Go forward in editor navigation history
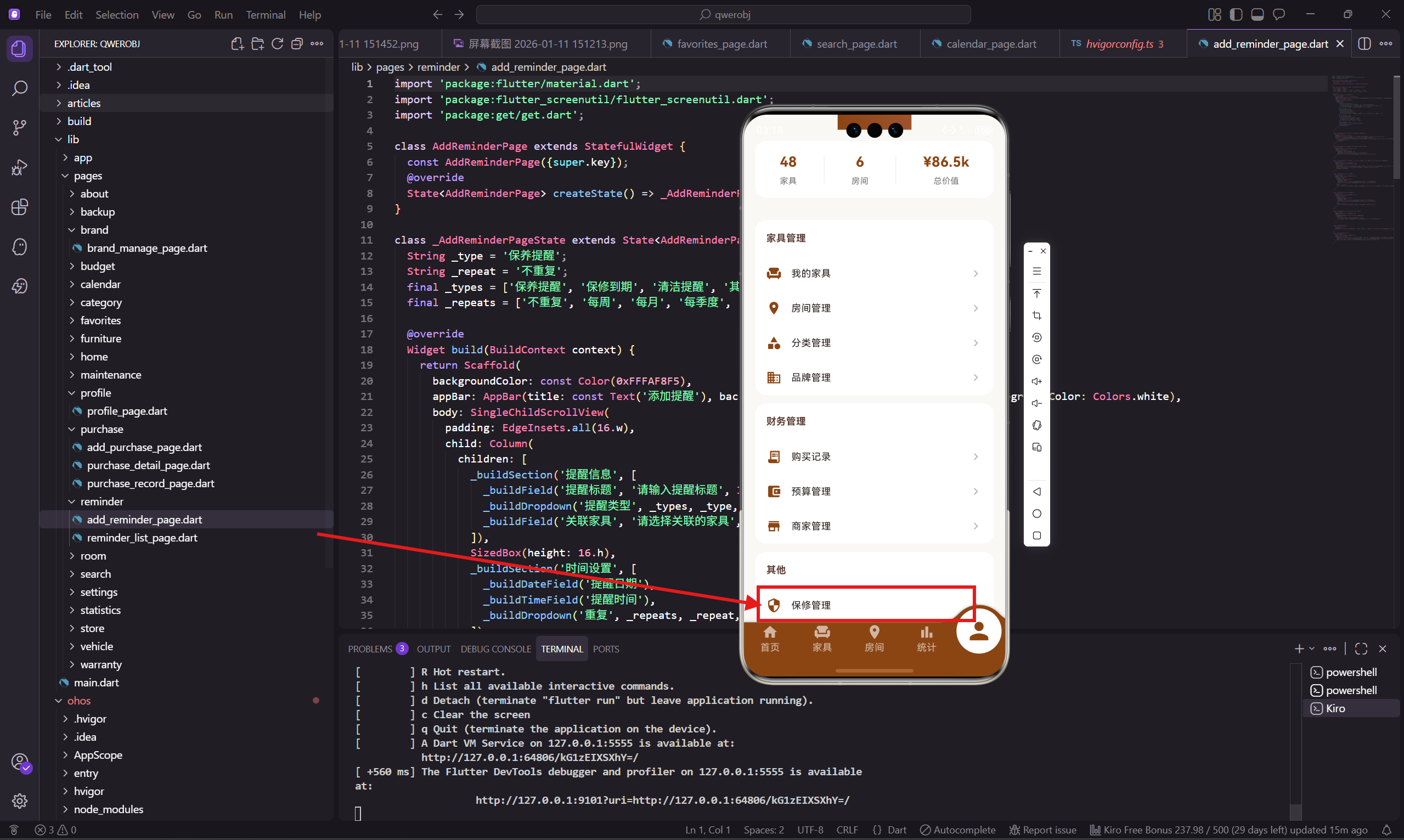Screen dimensions: 1404x840 [x=460, y=15]
